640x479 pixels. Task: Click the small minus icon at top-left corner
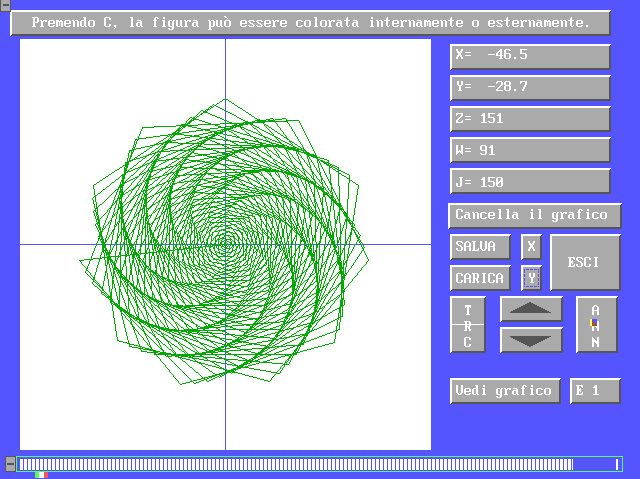[5, 5]
